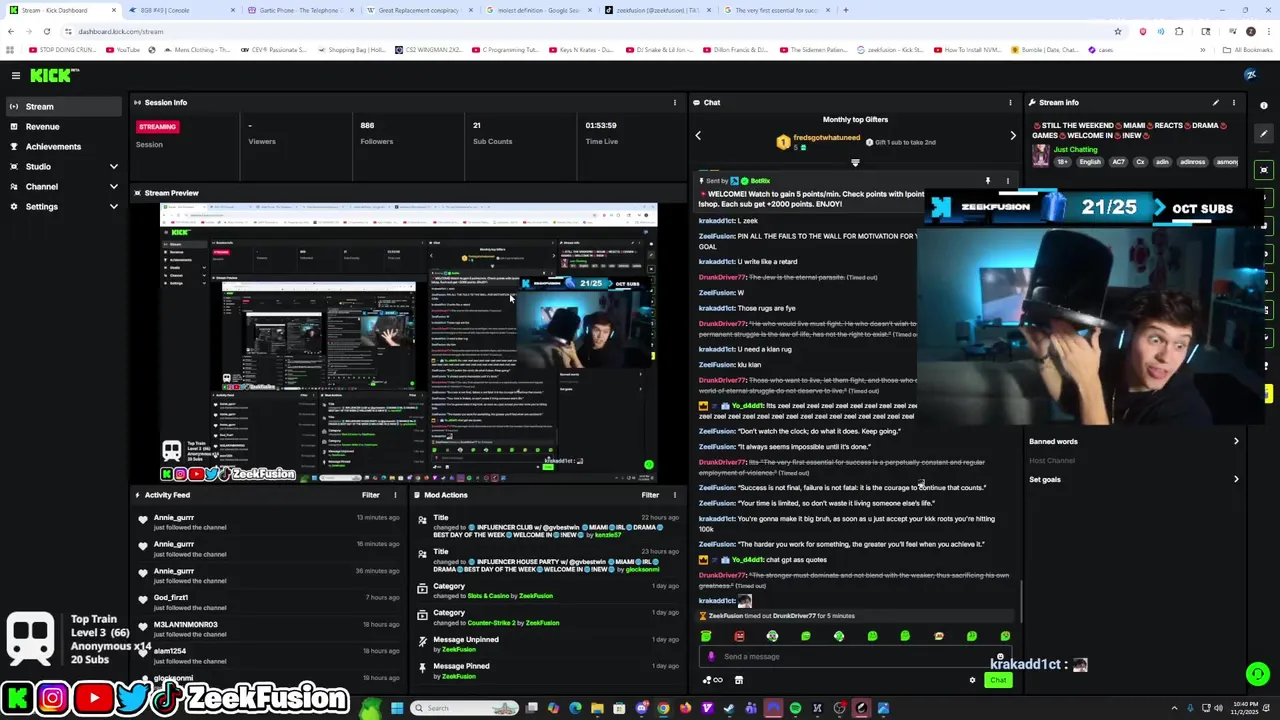Open Activity Feed Filter
Screen dimensions: 1280x720
coord(371,495)
